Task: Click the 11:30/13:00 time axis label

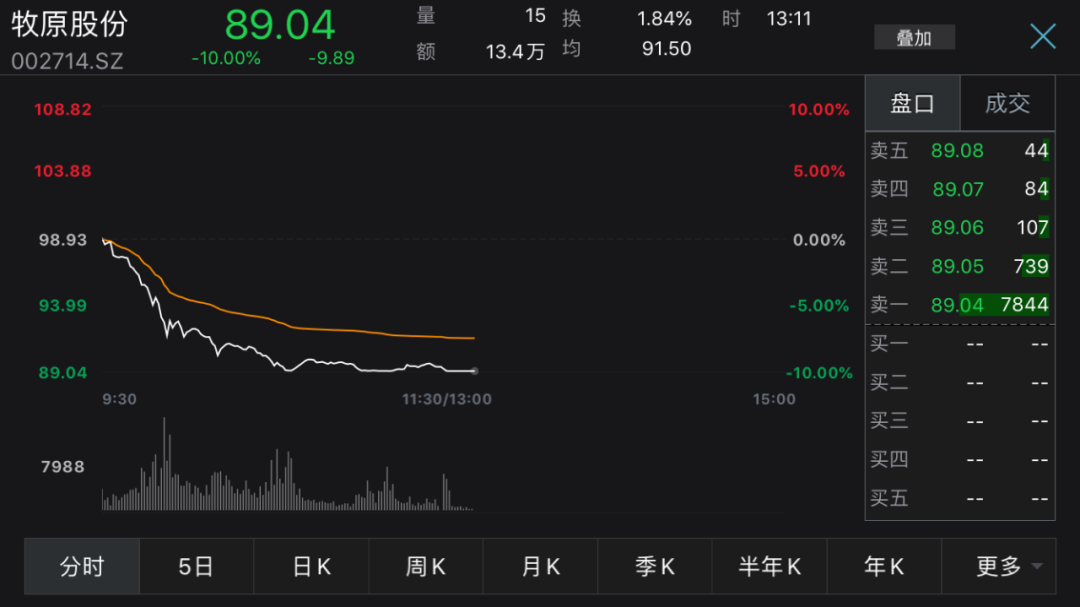Action: [446, 399]
